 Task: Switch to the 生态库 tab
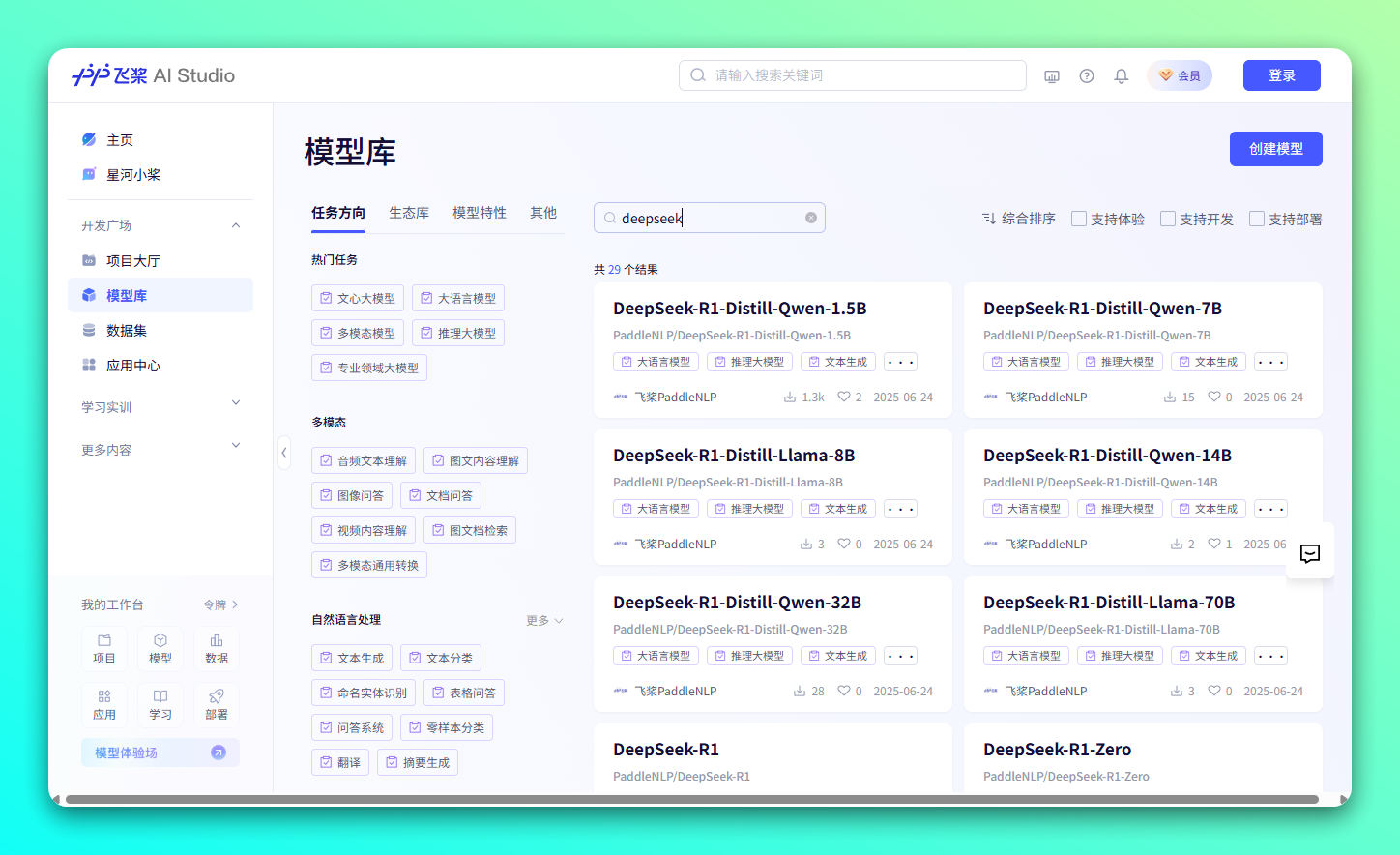[409, 213]
